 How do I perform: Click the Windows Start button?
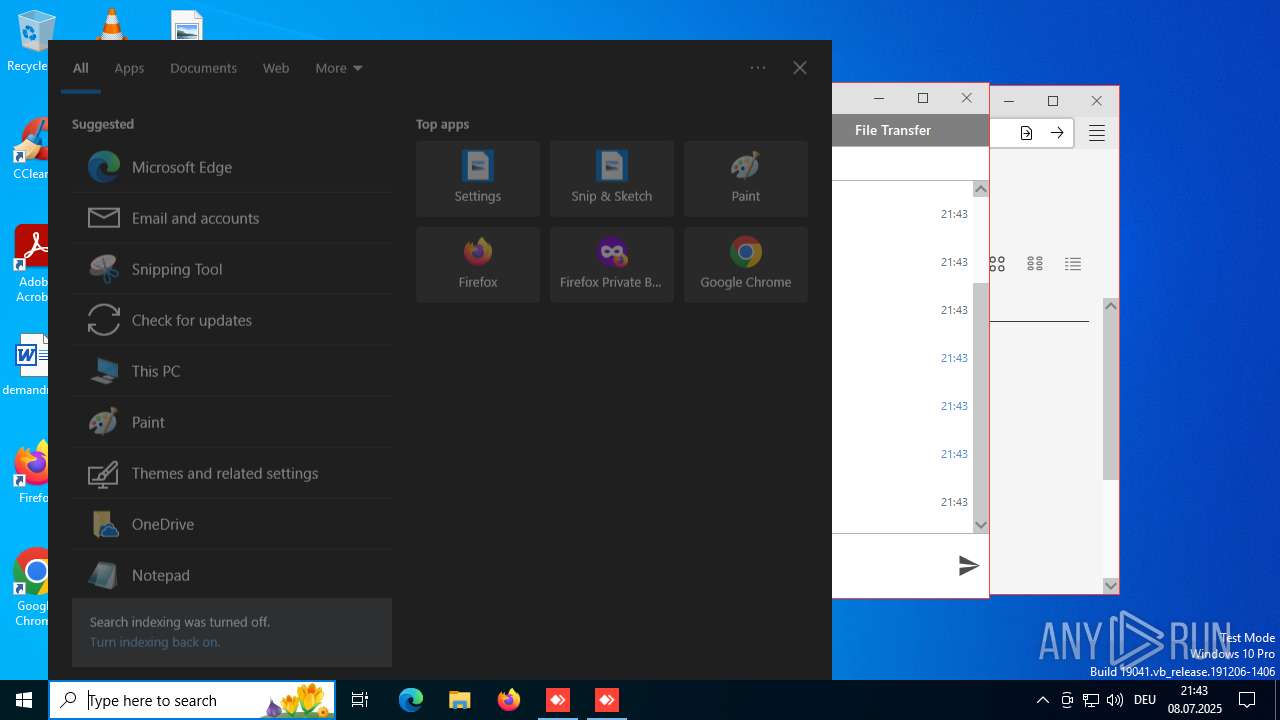point(24,700)
